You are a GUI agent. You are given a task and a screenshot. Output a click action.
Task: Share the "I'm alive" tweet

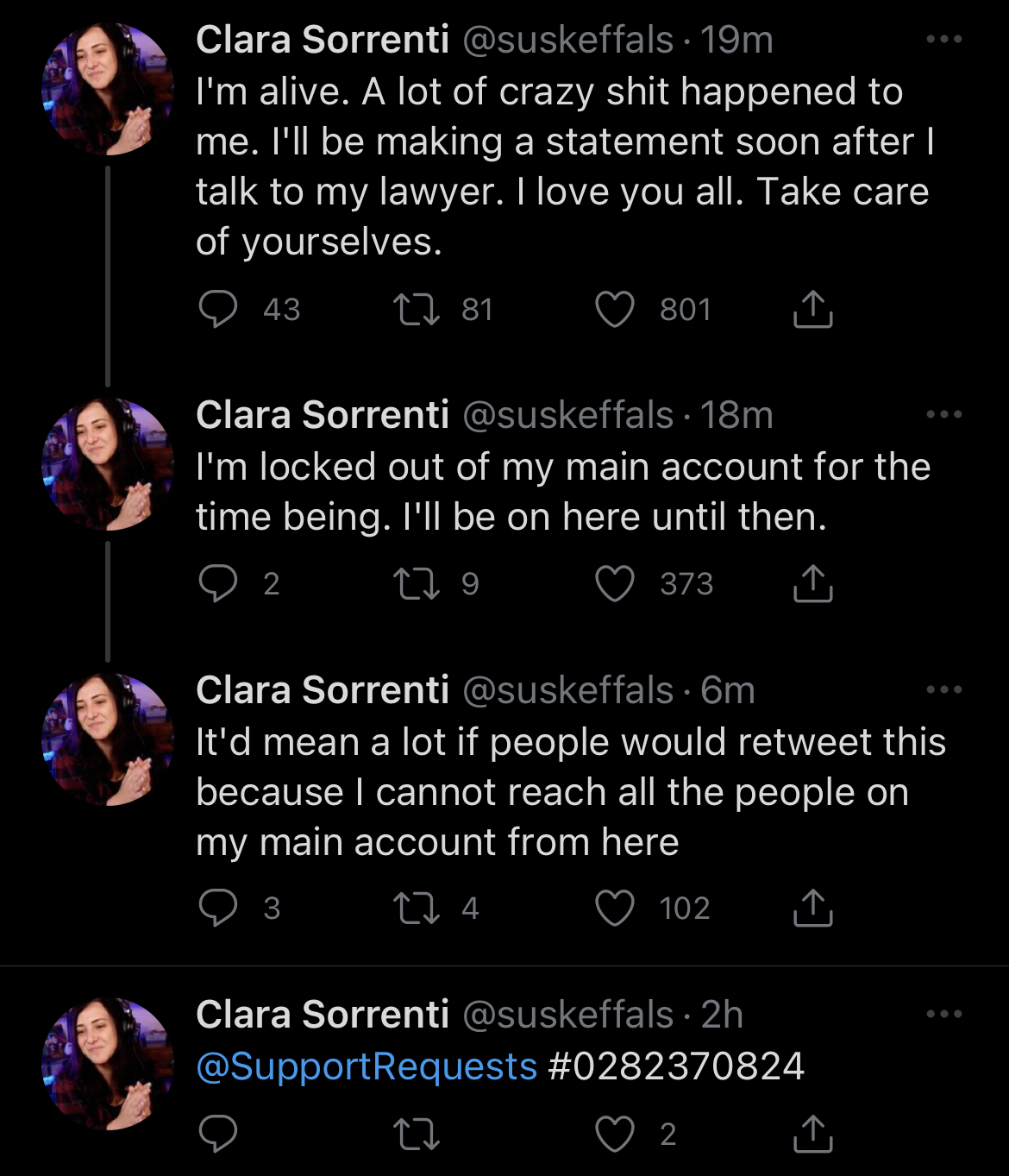[812, 309]
